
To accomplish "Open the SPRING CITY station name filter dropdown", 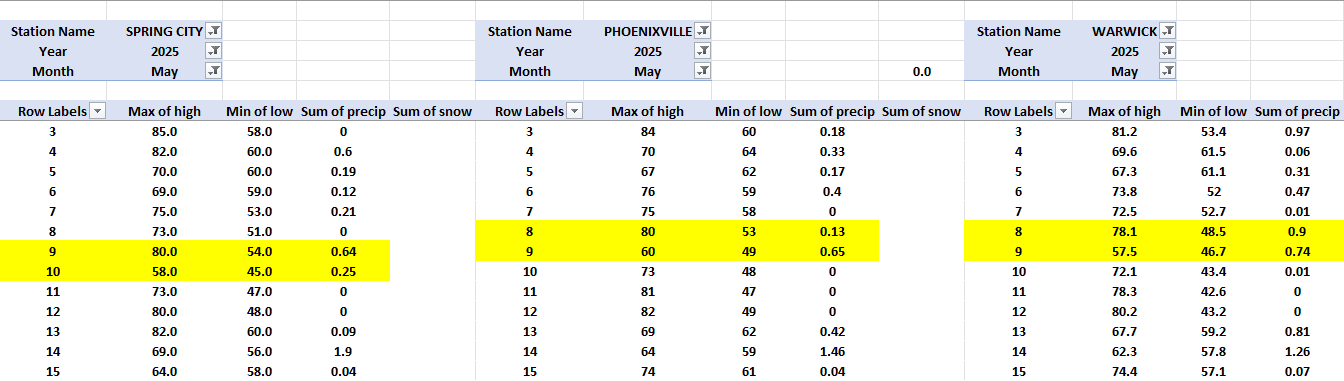I will (x=214, y=31).
